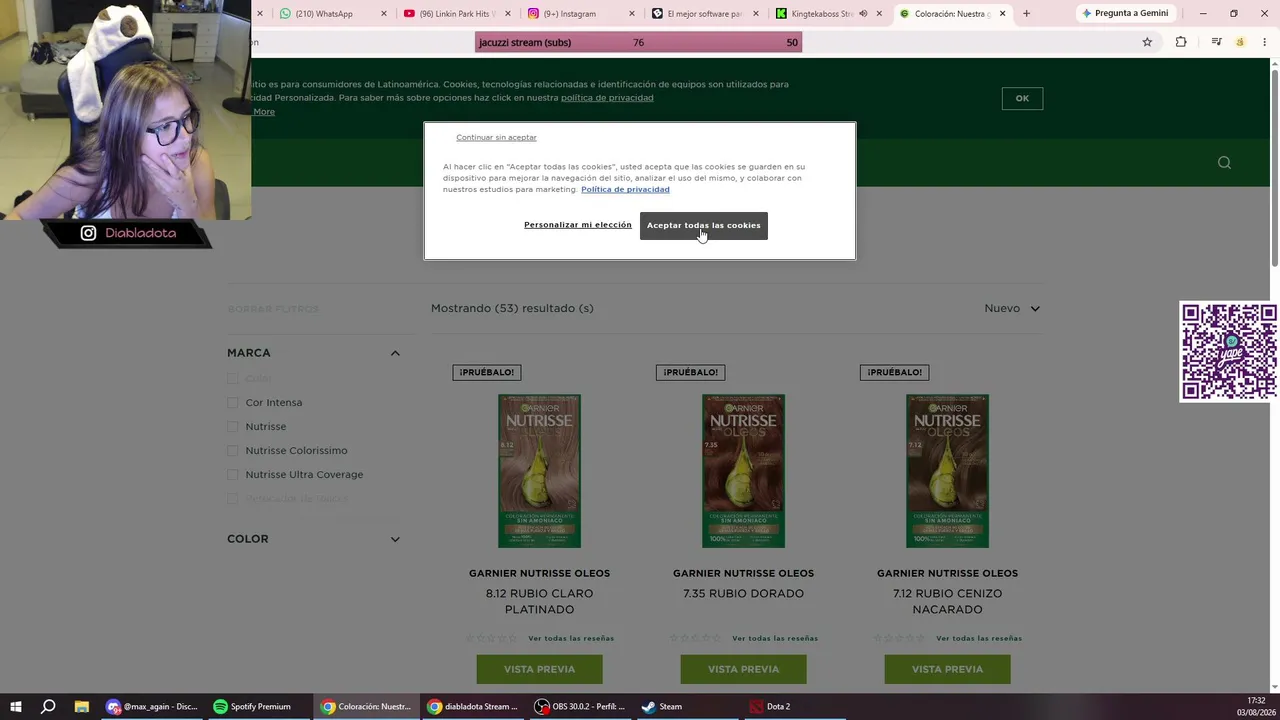See all reviews for 7.12 Rubio Cenizo Nacarado
The height and width of the screenshot is (720, 1280).
979,638
